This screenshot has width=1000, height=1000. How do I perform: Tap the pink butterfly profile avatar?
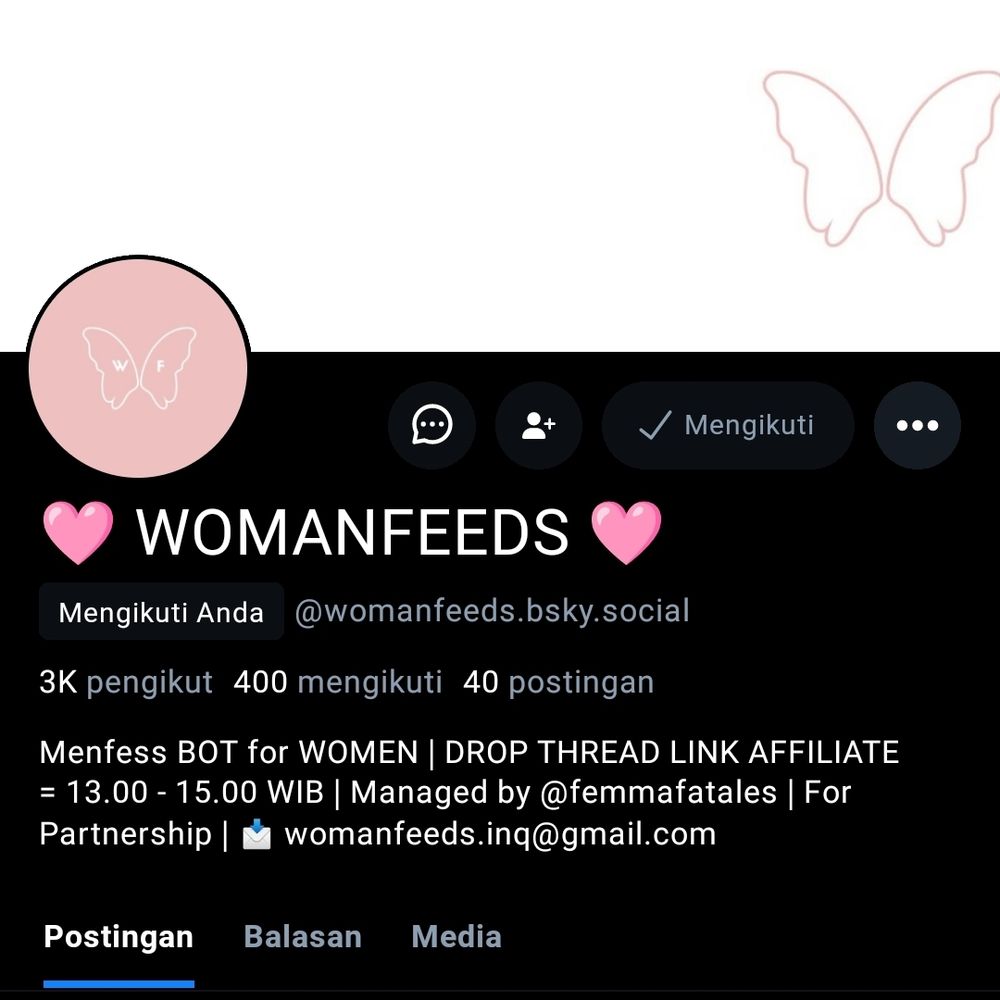tap(138, 367)
